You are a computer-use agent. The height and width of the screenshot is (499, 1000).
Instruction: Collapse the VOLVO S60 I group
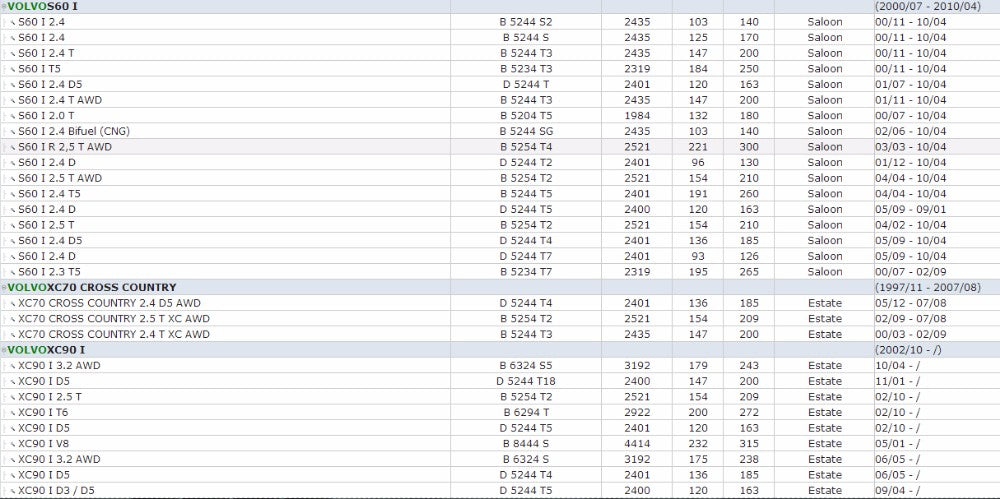(x=4, y=6)
